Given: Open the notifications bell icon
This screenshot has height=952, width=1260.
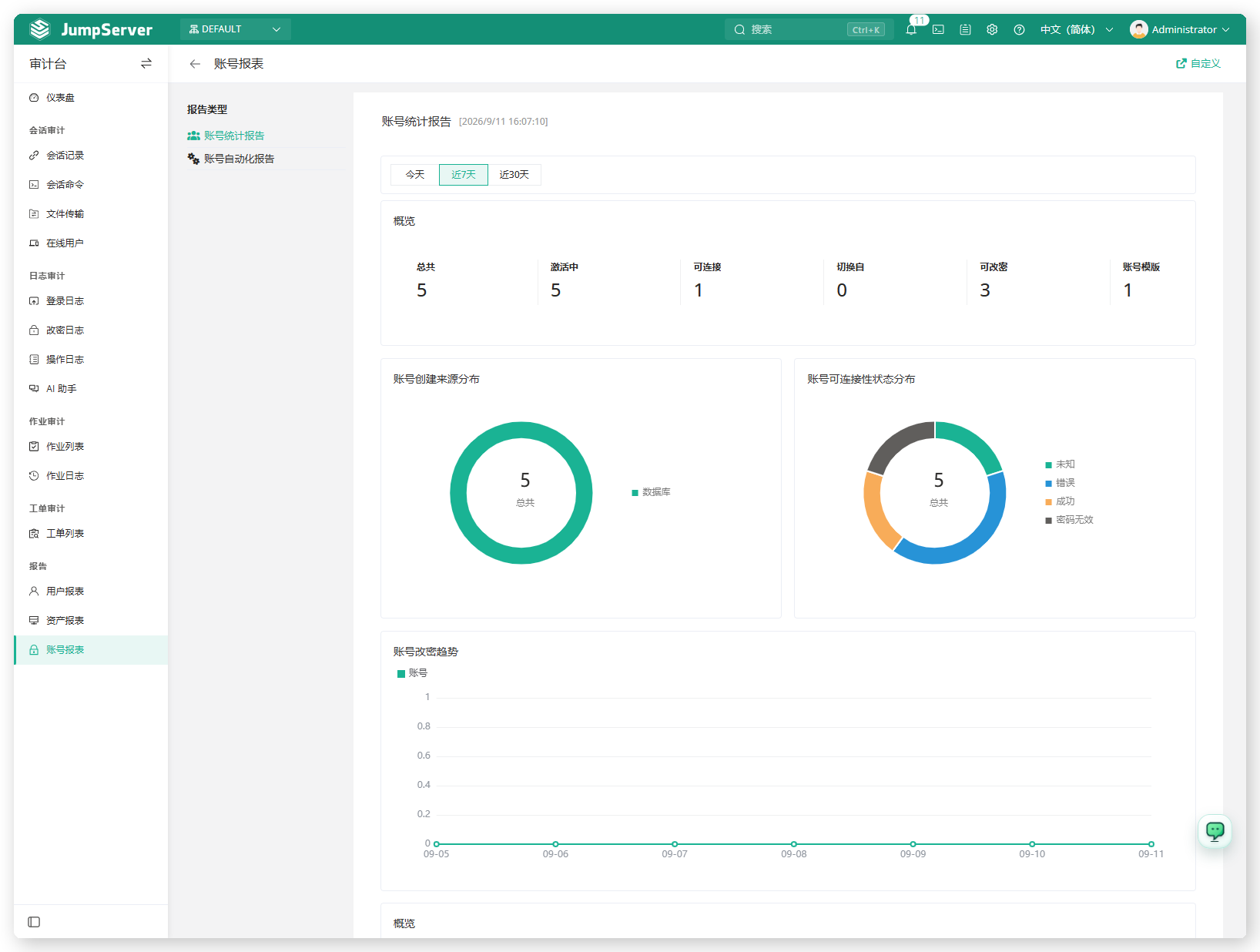Looking at the screenshot, I should [911, 30].
